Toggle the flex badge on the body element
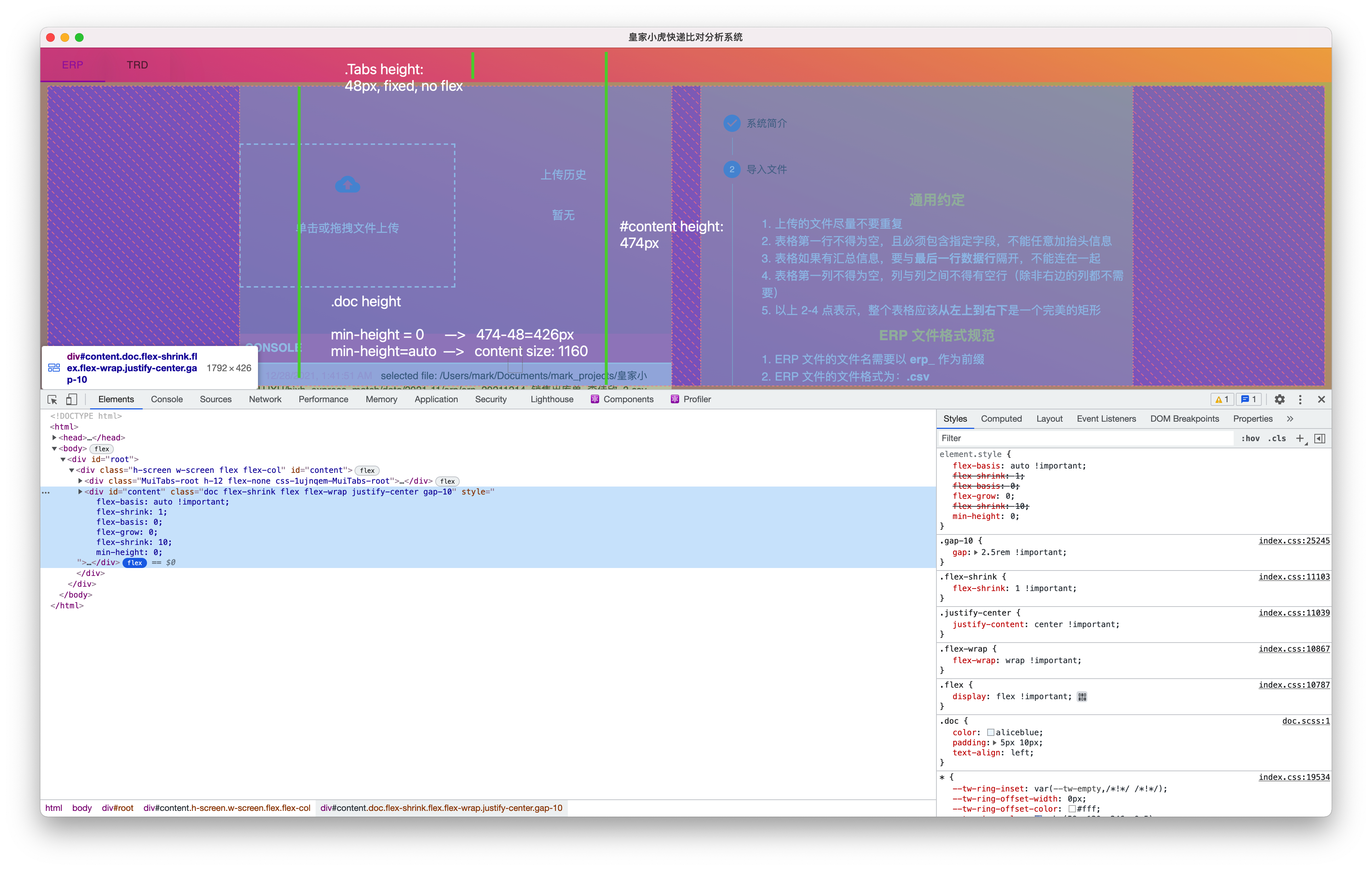 (x=102, y=449)
